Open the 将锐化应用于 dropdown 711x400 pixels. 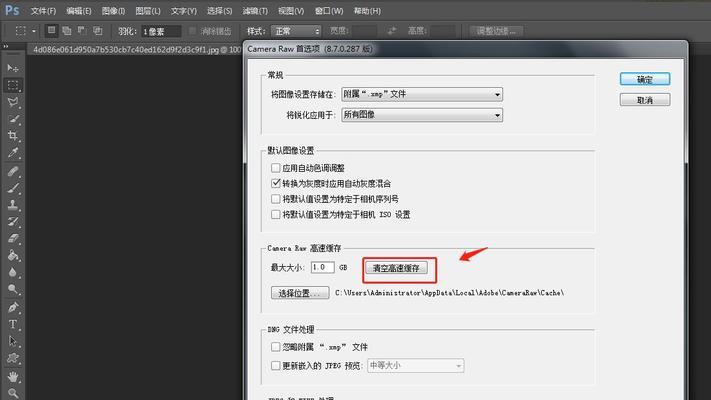pos(422,115)
